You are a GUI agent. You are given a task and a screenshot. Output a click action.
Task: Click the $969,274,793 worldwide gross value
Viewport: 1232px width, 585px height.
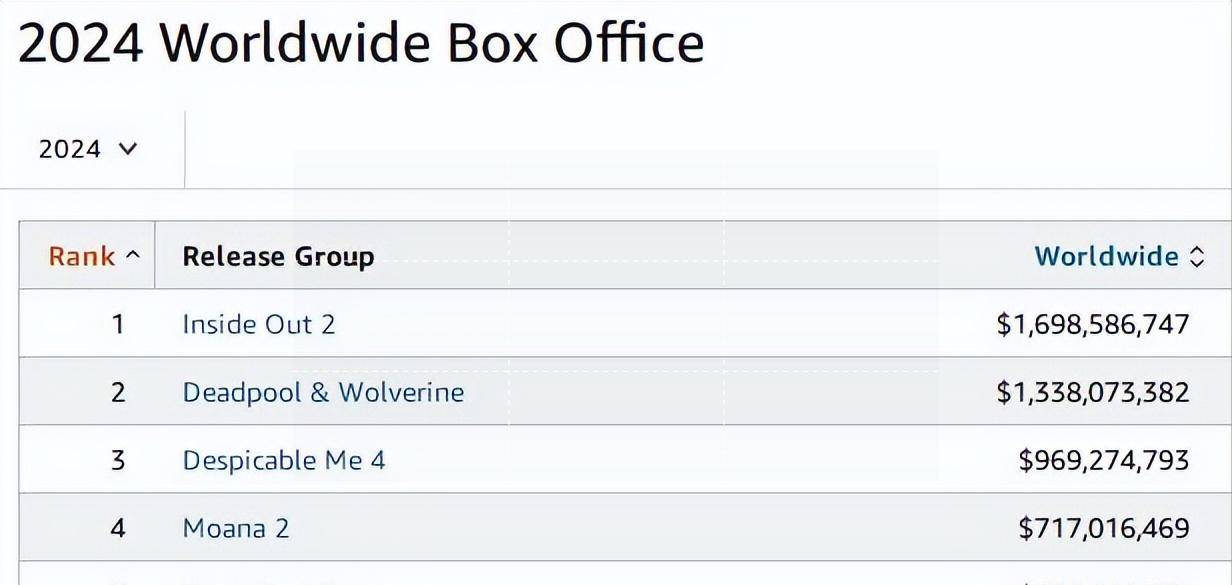click(1104, 460)
